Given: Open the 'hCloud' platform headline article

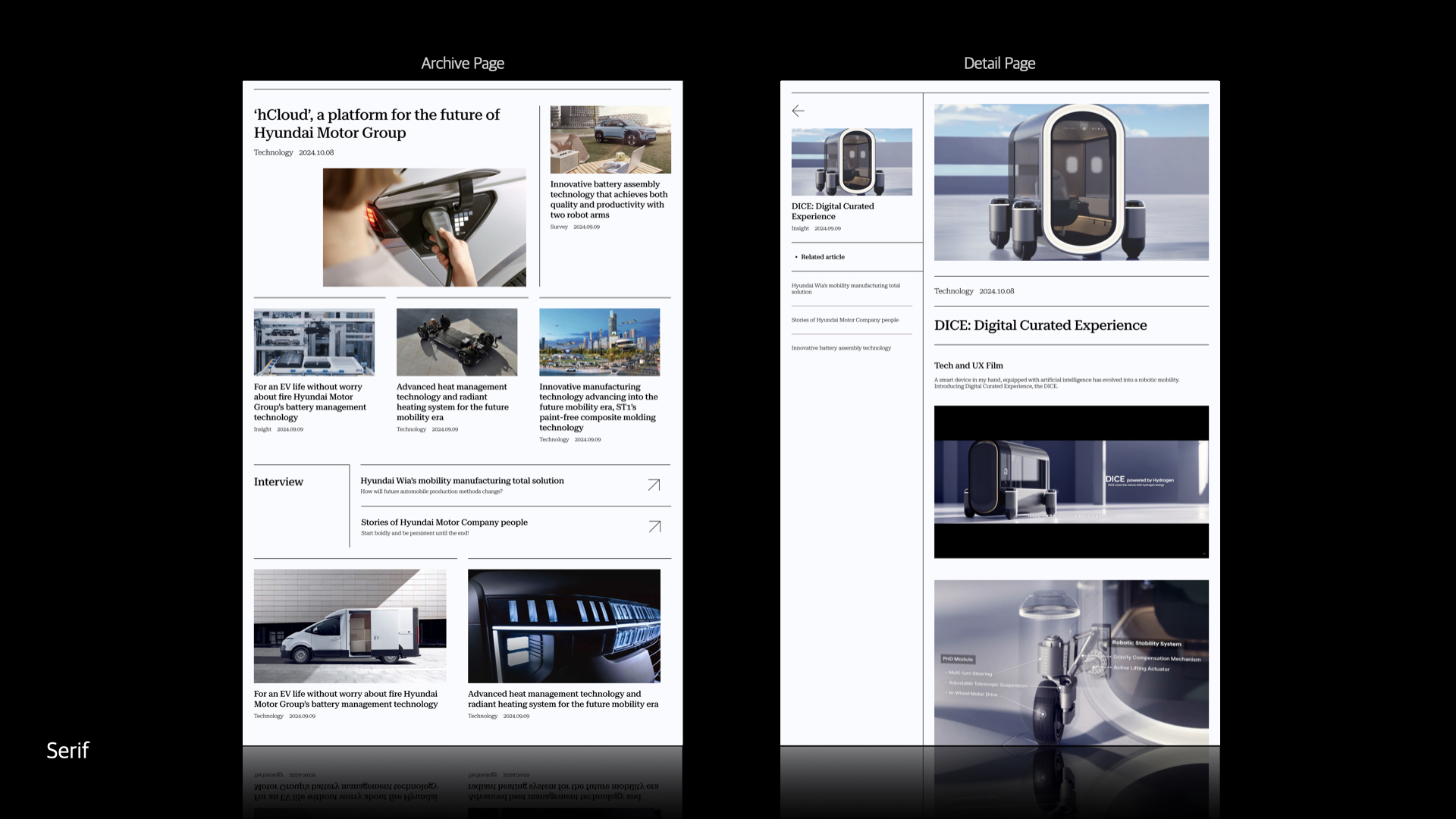Looking at the screenshot, I should (x=377, y=124).
